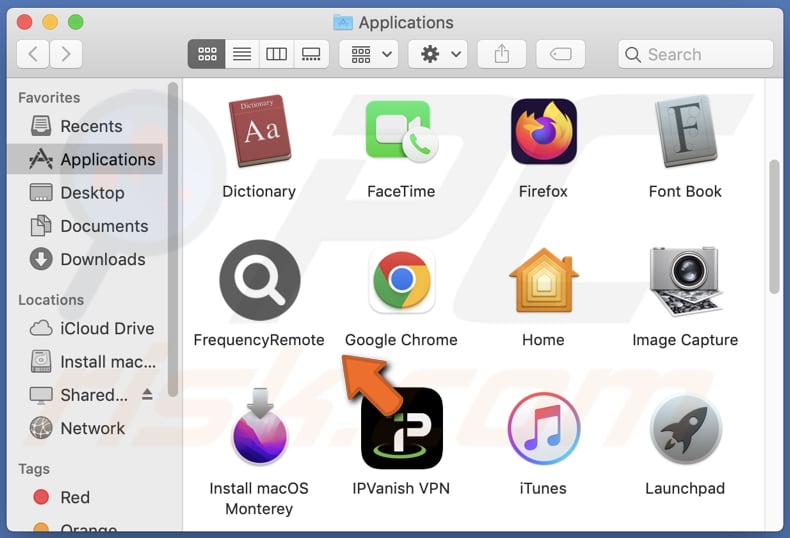Viewport: 790px width, 538px height.
Task: Click the Install macOS Monterey icon
Action: [x=259, y=426]
